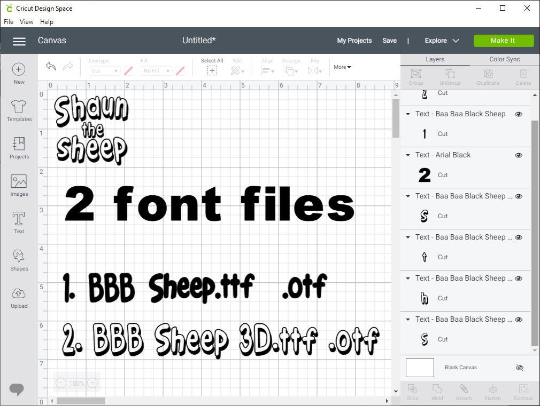The width and height of the screenshot is (540, 406).
Task: Open the Explore machine selector
Action: pyautogui.click(x=442, y=41)
